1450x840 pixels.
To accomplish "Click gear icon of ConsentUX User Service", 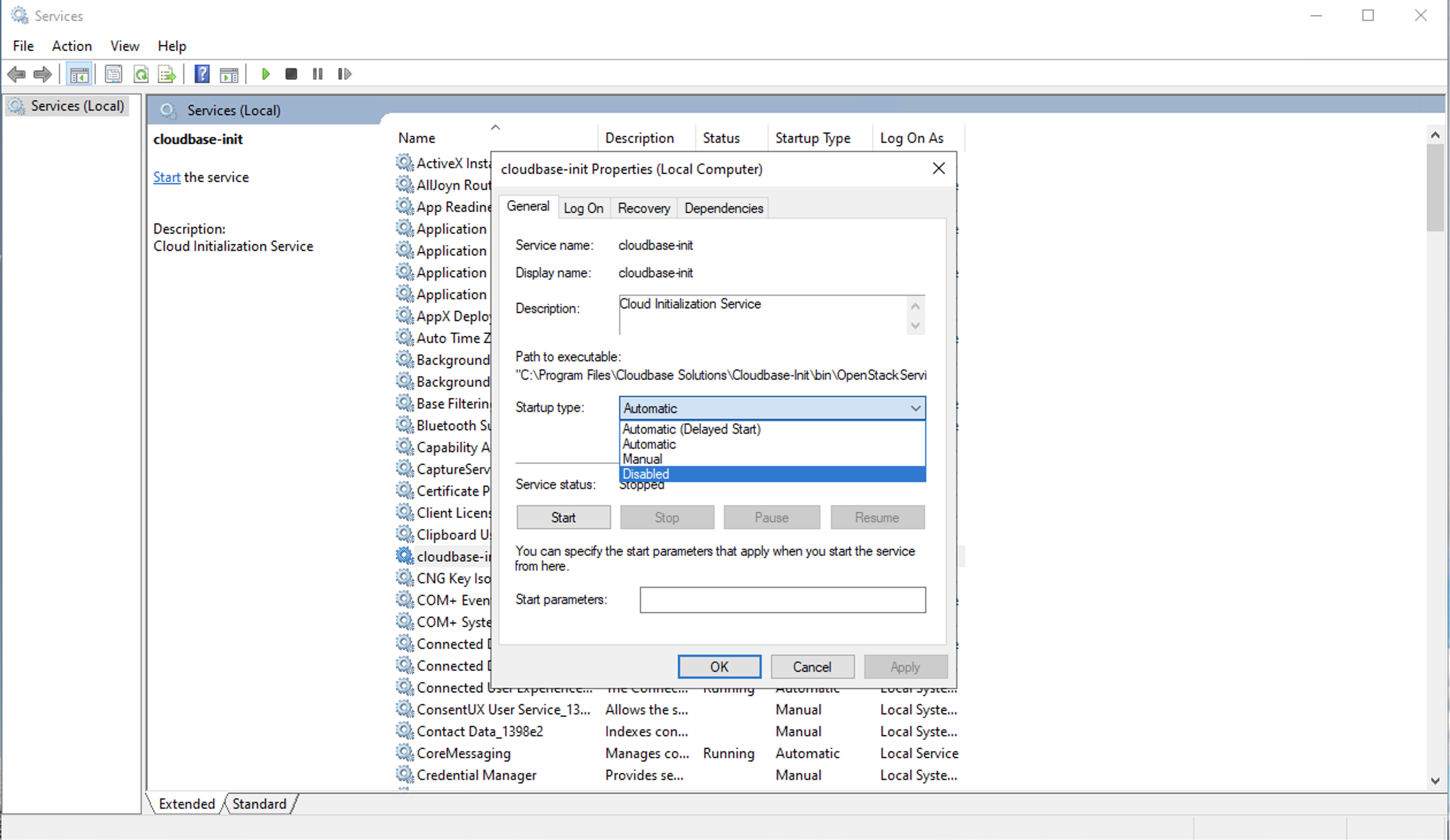I will [x=405, y=709].
